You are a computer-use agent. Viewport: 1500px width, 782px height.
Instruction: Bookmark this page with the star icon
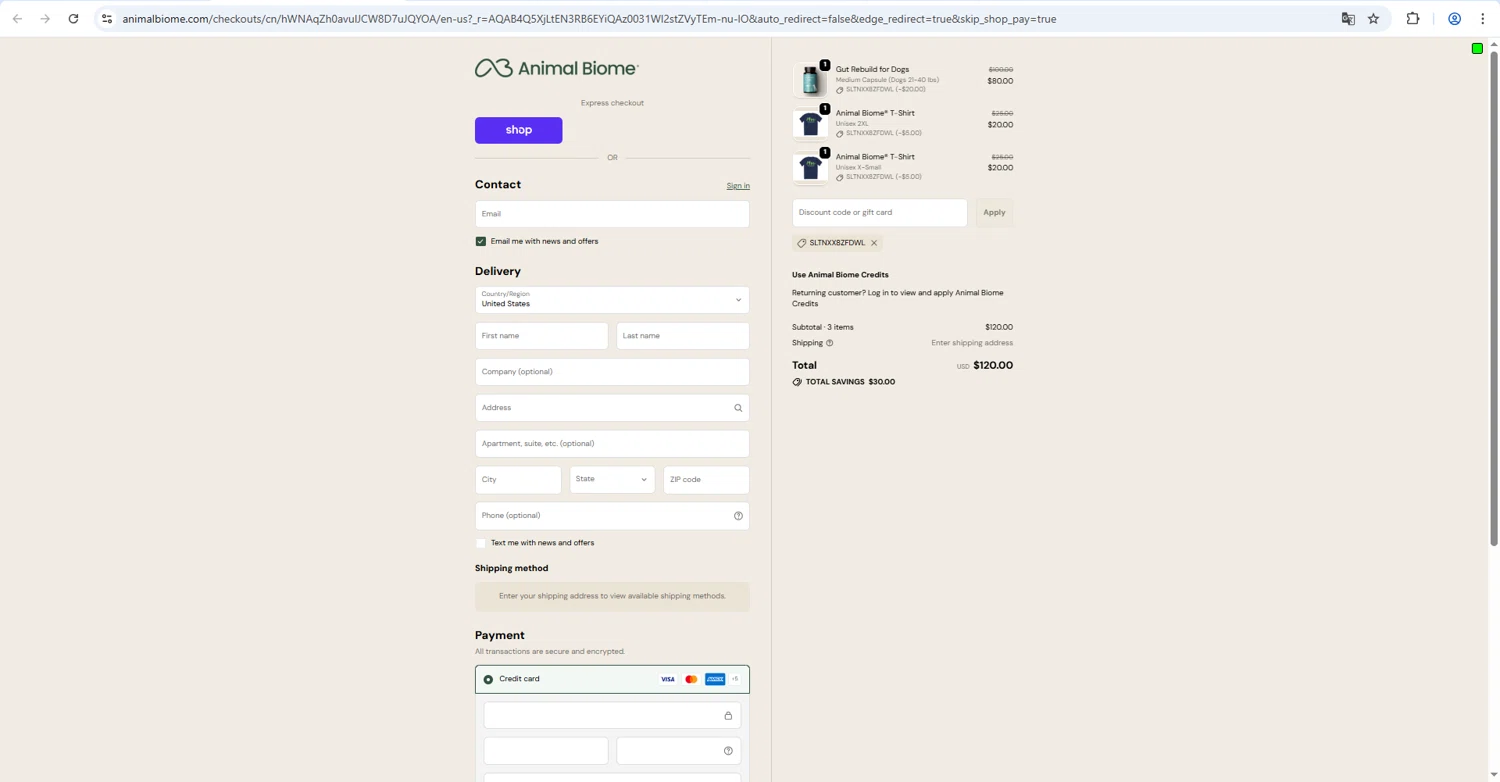[1373, 19]
